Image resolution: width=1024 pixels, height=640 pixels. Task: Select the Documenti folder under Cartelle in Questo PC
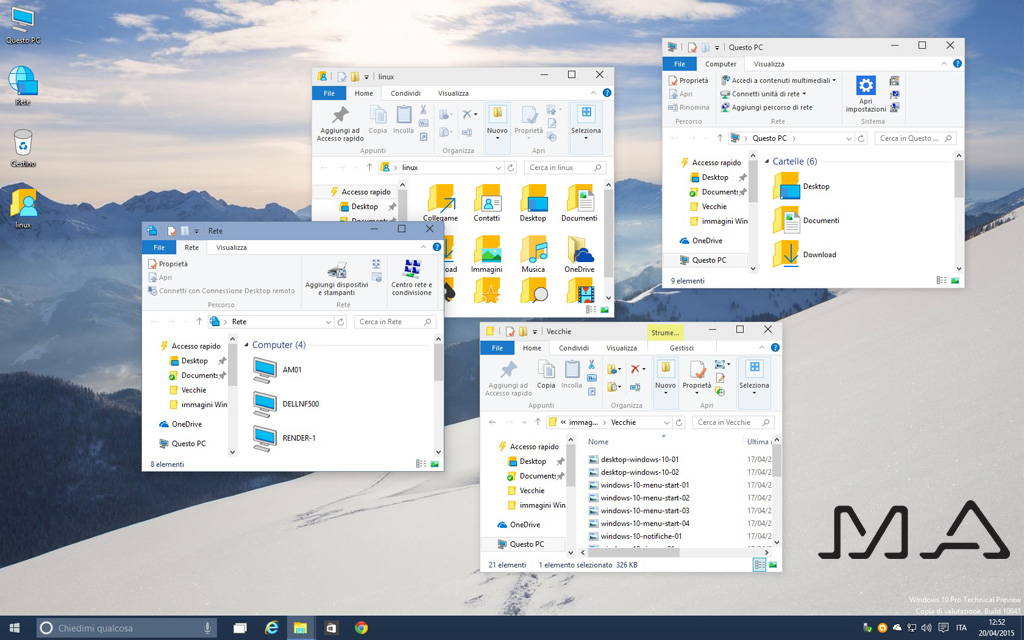click(806, 221)
